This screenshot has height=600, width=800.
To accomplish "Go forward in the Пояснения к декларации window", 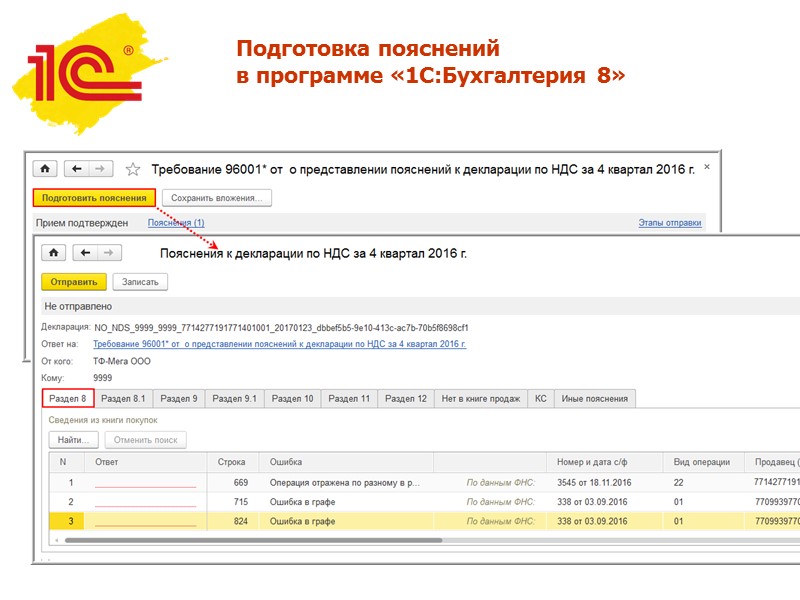I will point(109,253).
